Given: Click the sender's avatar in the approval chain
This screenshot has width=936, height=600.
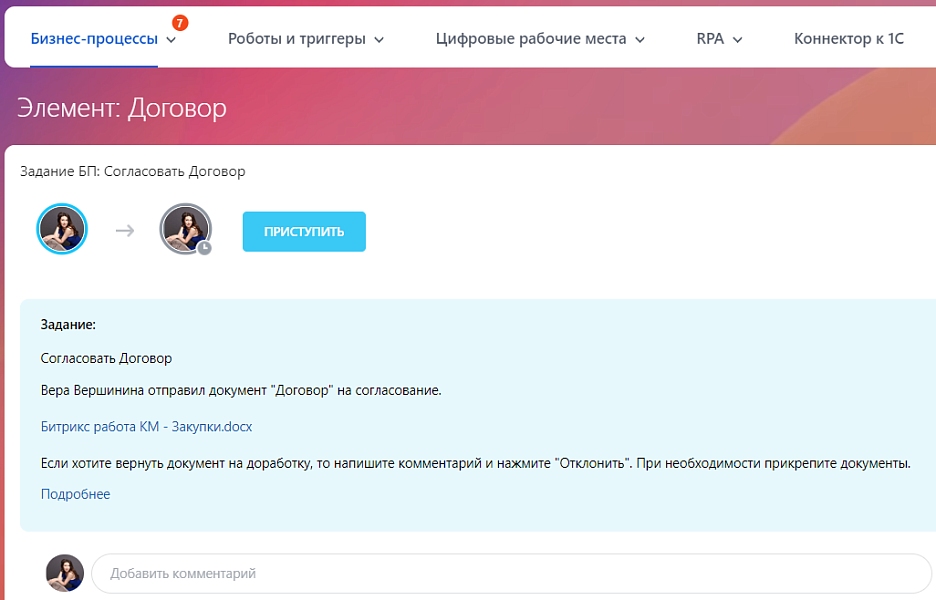Looking at the screenshot, I should [62, 229].
